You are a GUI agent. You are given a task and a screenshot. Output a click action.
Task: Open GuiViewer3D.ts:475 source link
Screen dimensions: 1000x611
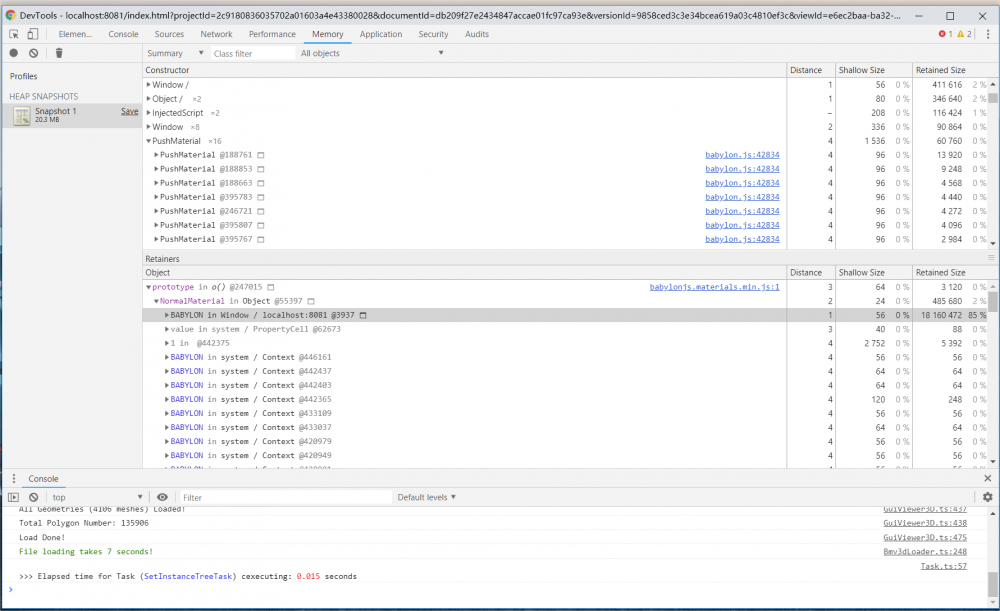point(925,538)
